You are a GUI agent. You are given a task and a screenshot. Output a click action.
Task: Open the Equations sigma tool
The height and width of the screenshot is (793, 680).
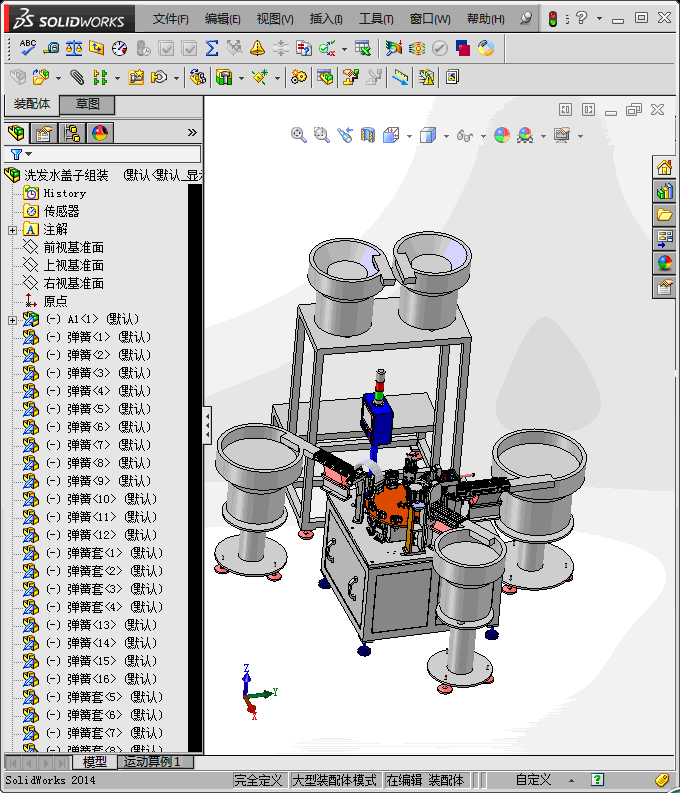pyautogui.click(x=212, y=48)
